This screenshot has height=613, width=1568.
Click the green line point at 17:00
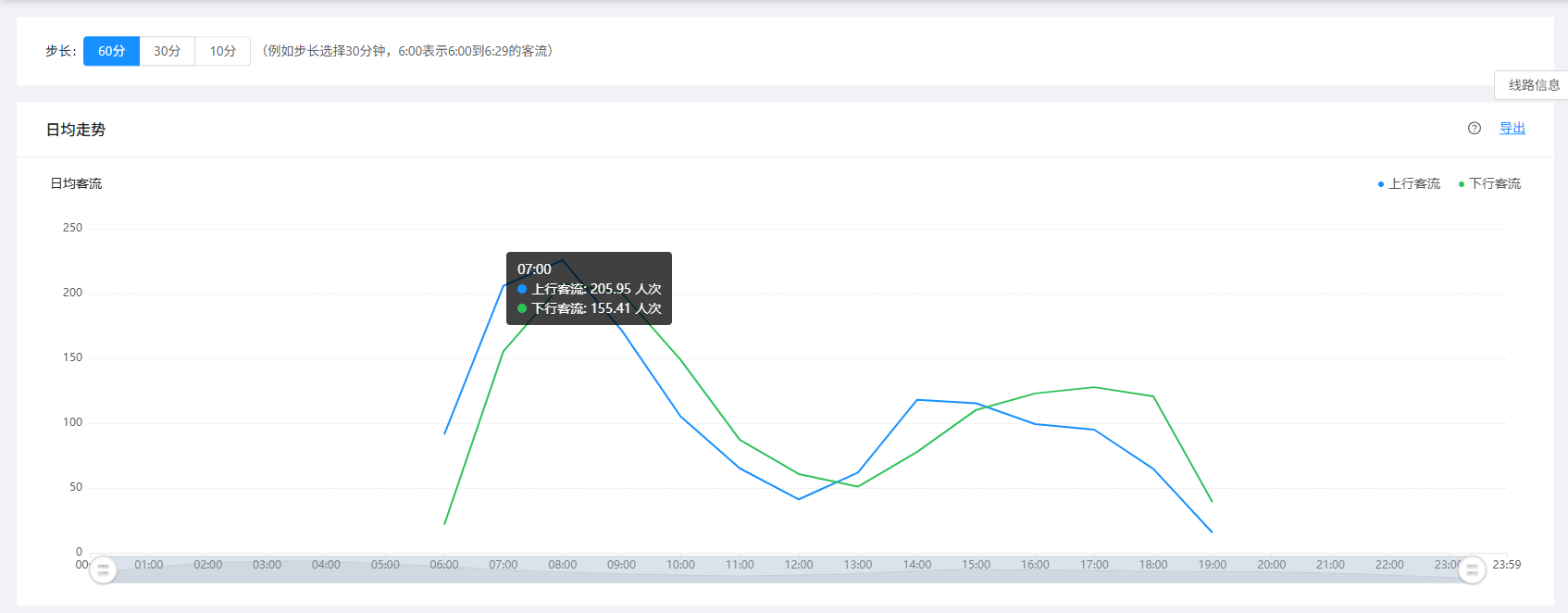pos(1094,387)
